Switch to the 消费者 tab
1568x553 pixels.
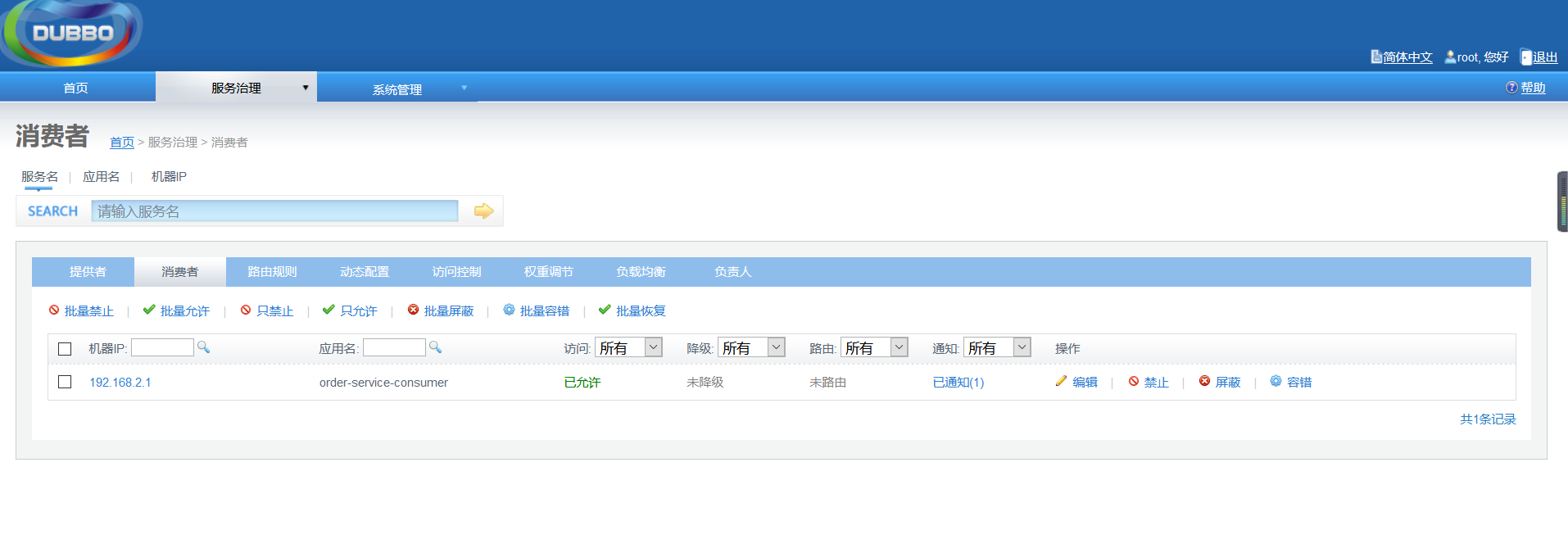click(x=180, y=272)
